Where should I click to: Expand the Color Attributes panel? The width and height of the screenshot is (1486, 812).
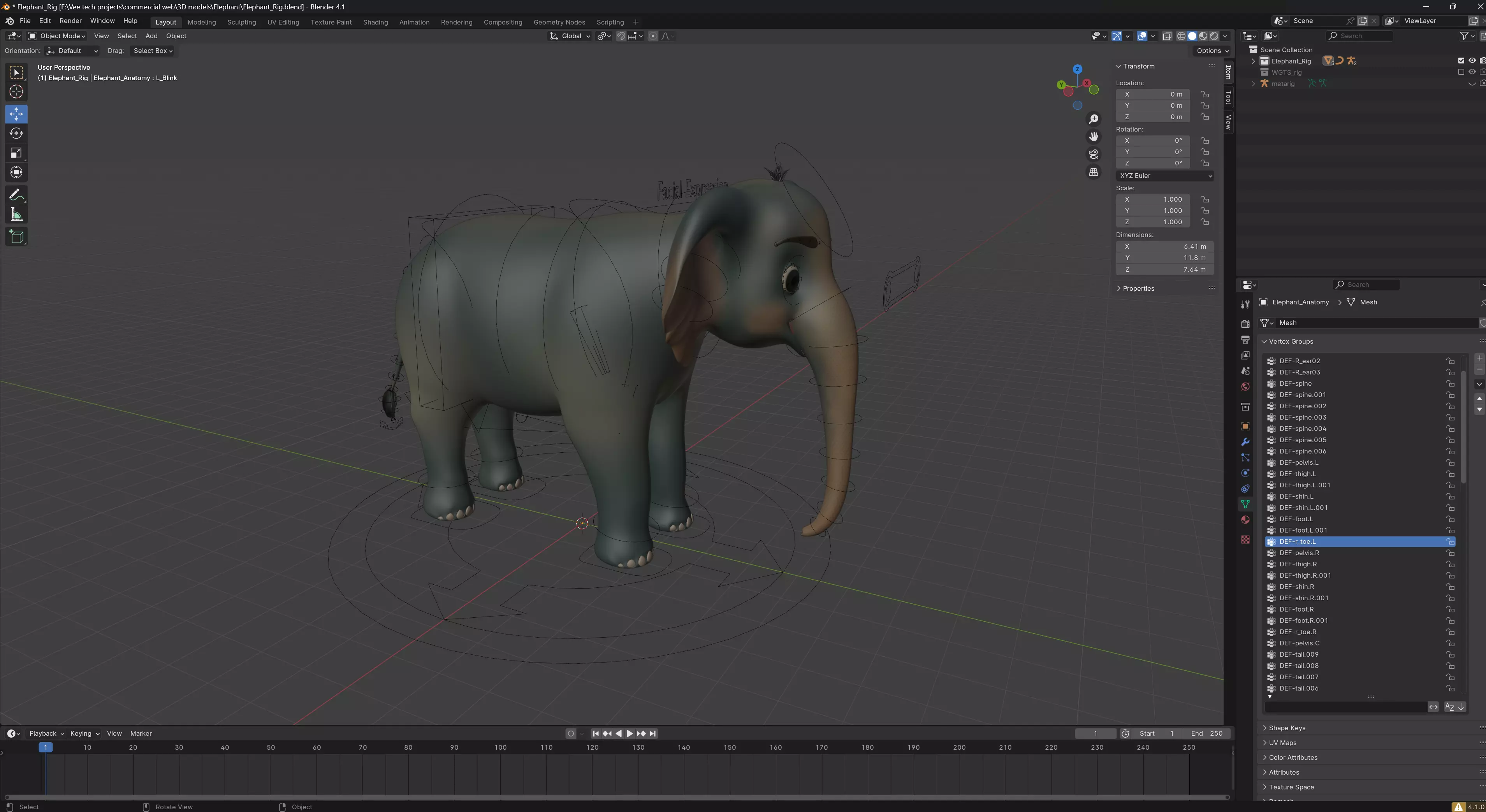1292,757
